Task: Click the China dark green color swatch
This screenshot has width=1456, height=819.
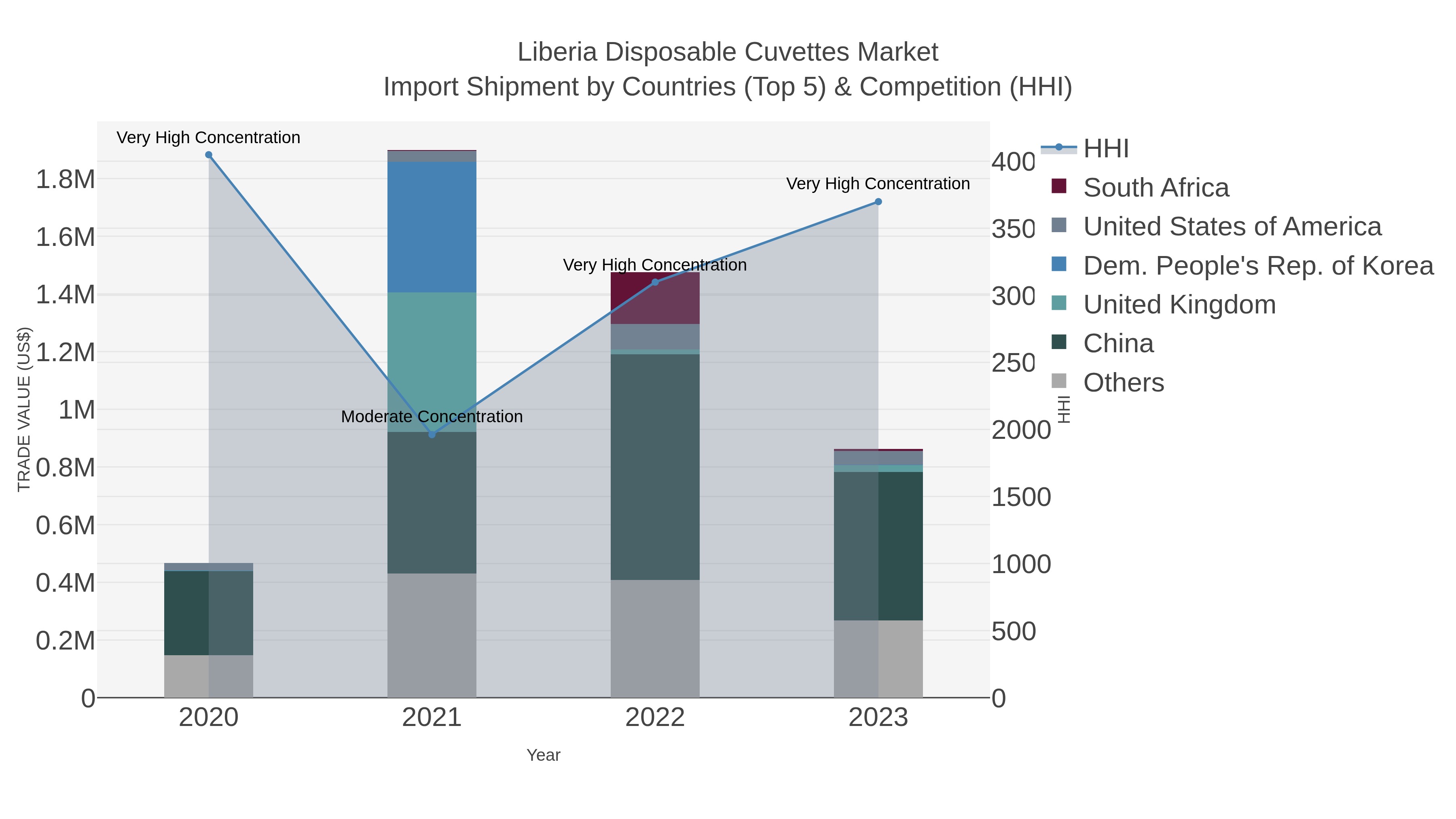Action: [1059, 342]
